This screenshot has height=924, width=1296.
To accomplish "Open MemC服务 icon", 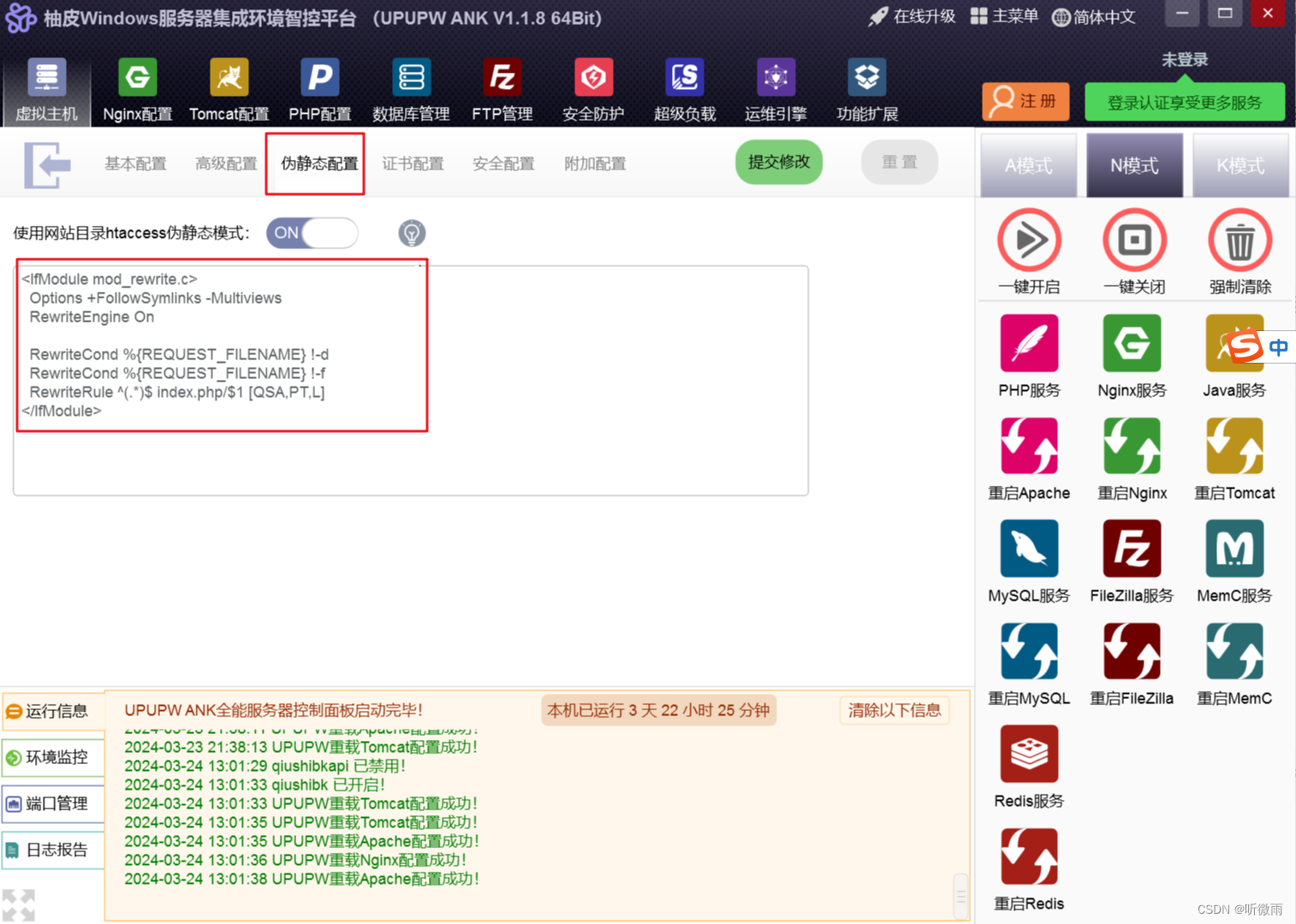I will tap(1234, 548).
